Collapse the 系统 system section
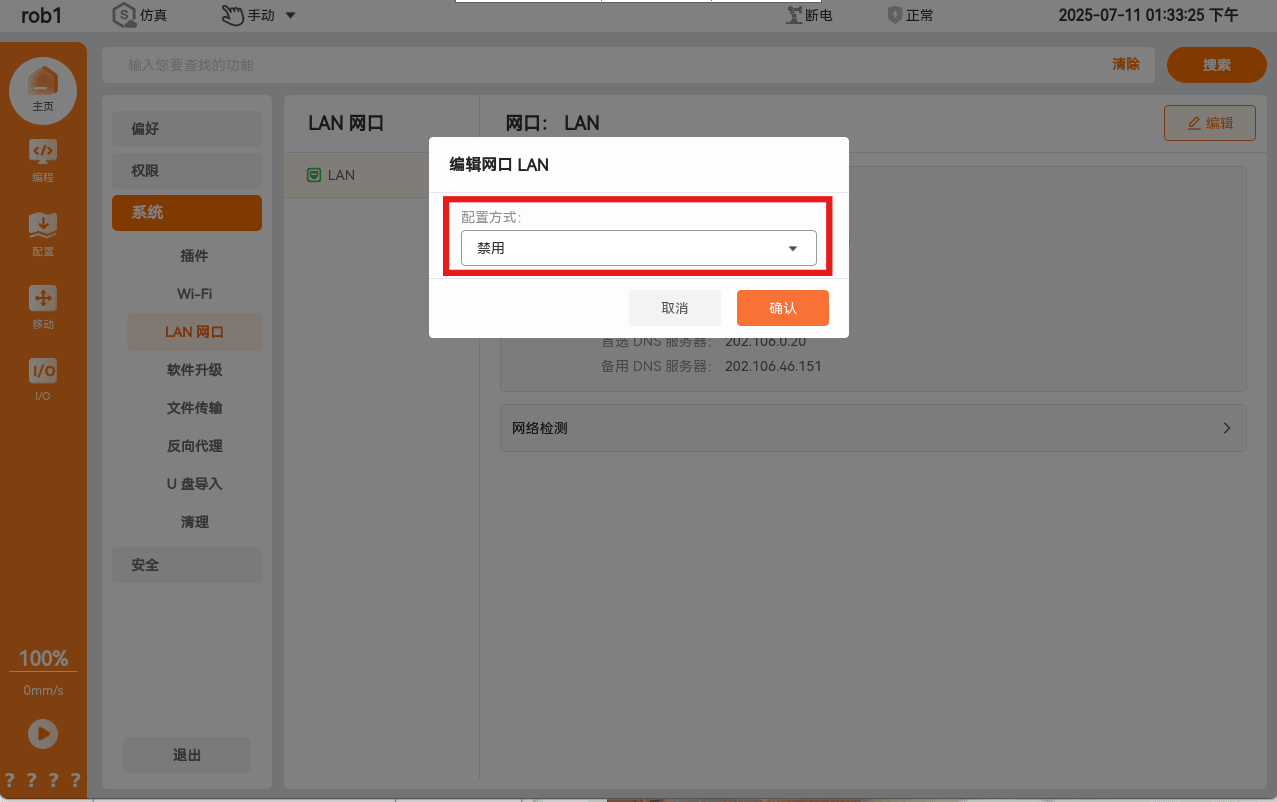 (187, 213)
